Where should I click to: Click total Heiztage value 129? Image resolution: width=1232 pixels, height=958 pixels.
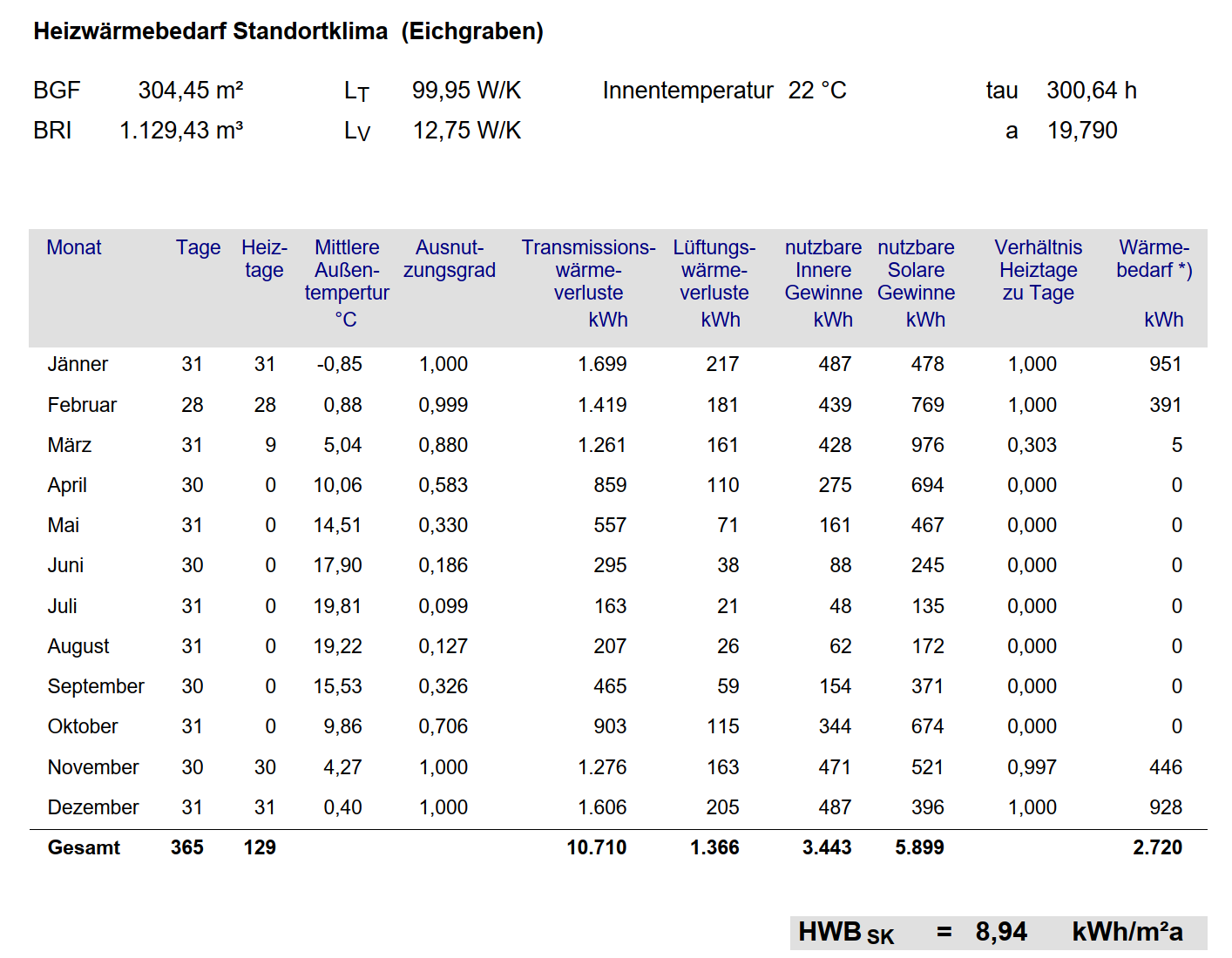(260, 847)
